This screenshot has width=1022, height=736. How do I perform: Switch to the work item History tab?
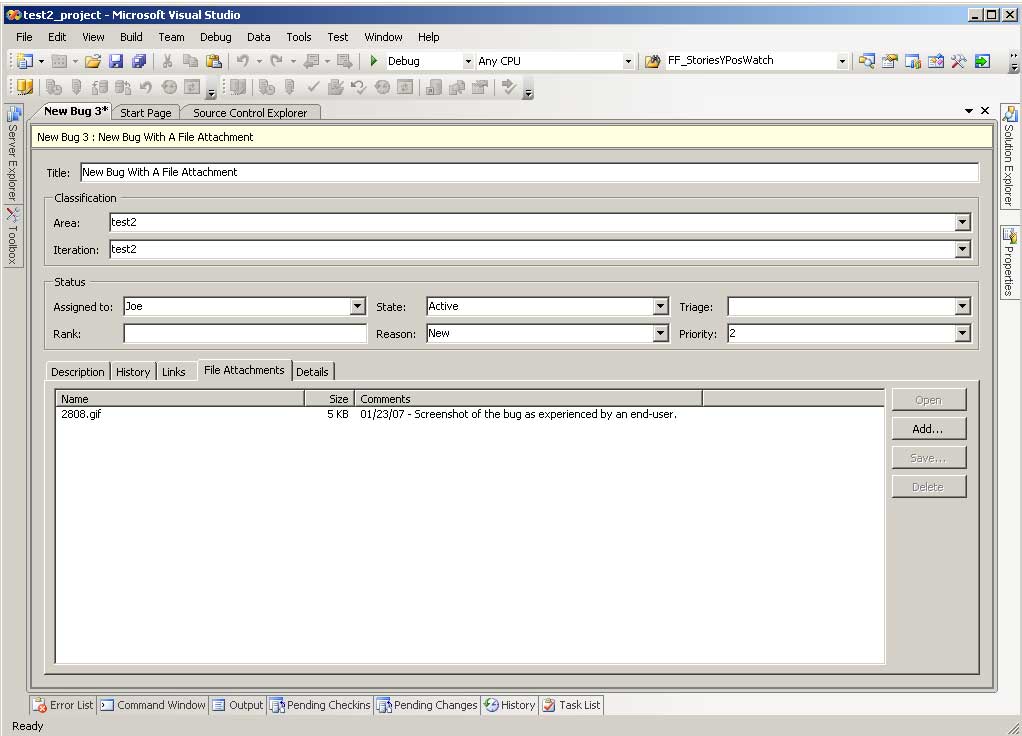[x=133, y=372]
